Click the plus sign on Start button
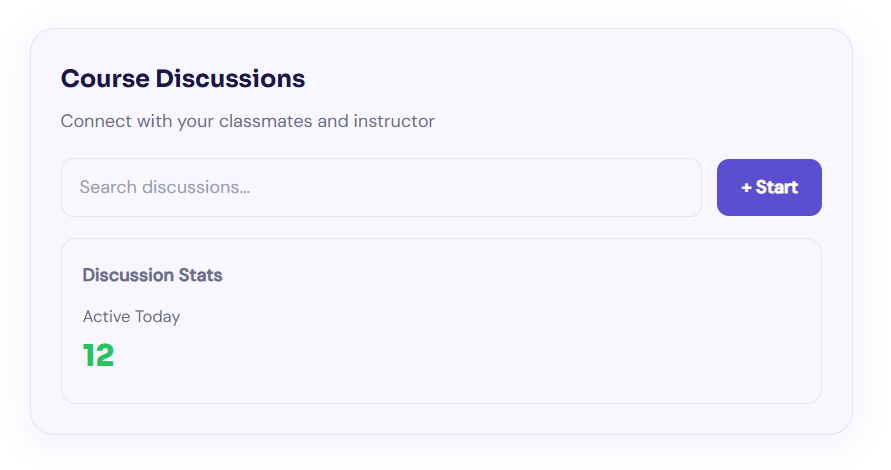Screen dimensions: 891x470 point(746,188)
